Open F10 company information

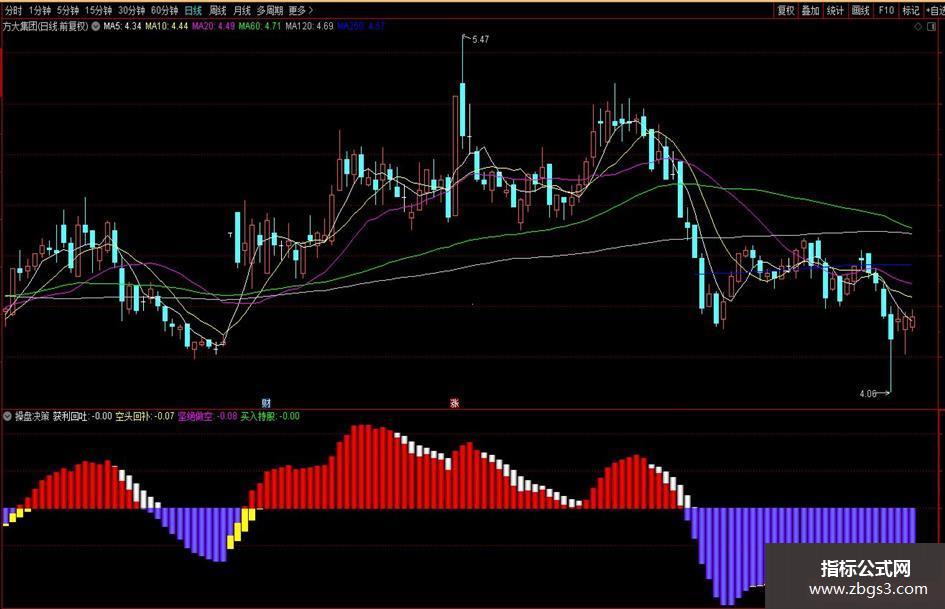pos(886,10)
